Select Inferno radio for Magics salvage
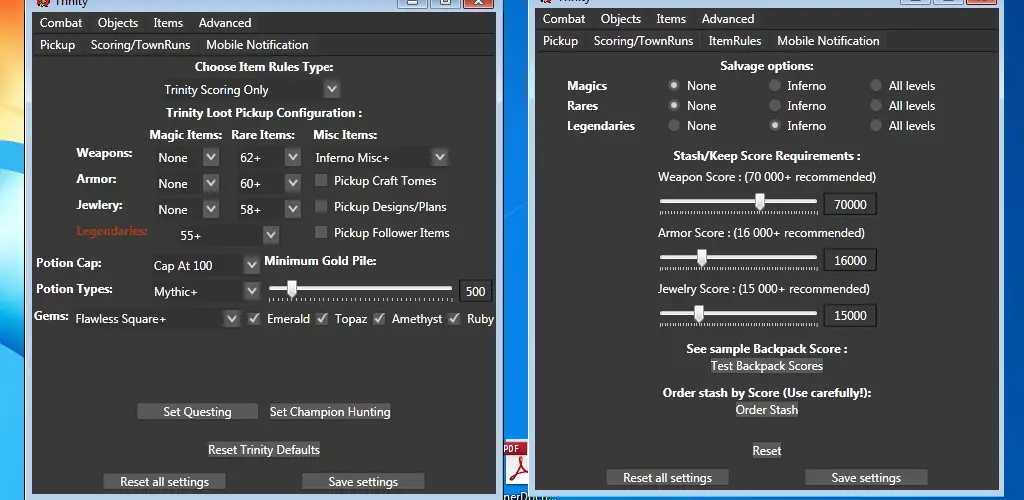1024x500 pixels. [x=775, y=86]
